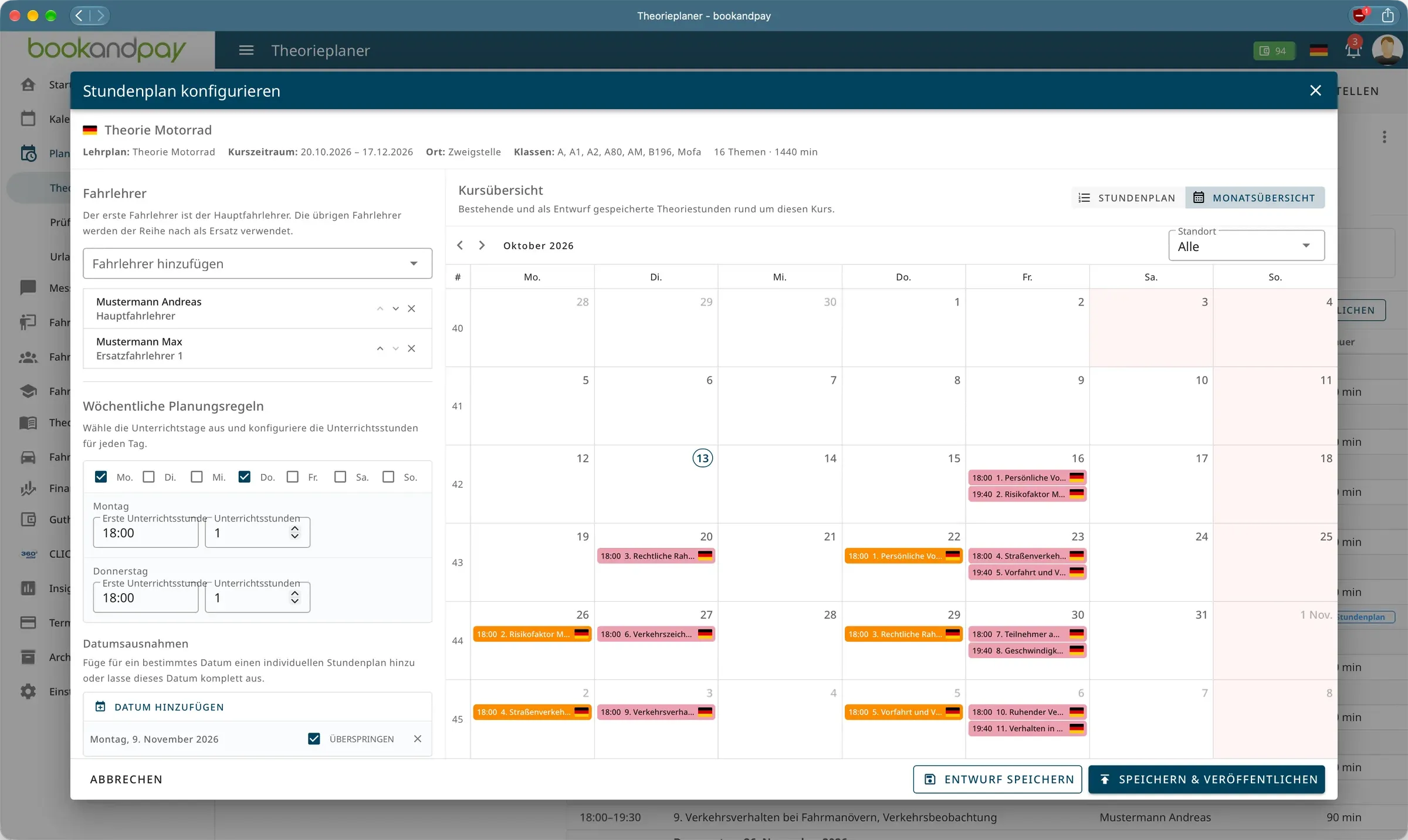Viewport: 1408px width, 840px height.
Task: Click the Abbrechen button
Action: (x=126, y=779)
